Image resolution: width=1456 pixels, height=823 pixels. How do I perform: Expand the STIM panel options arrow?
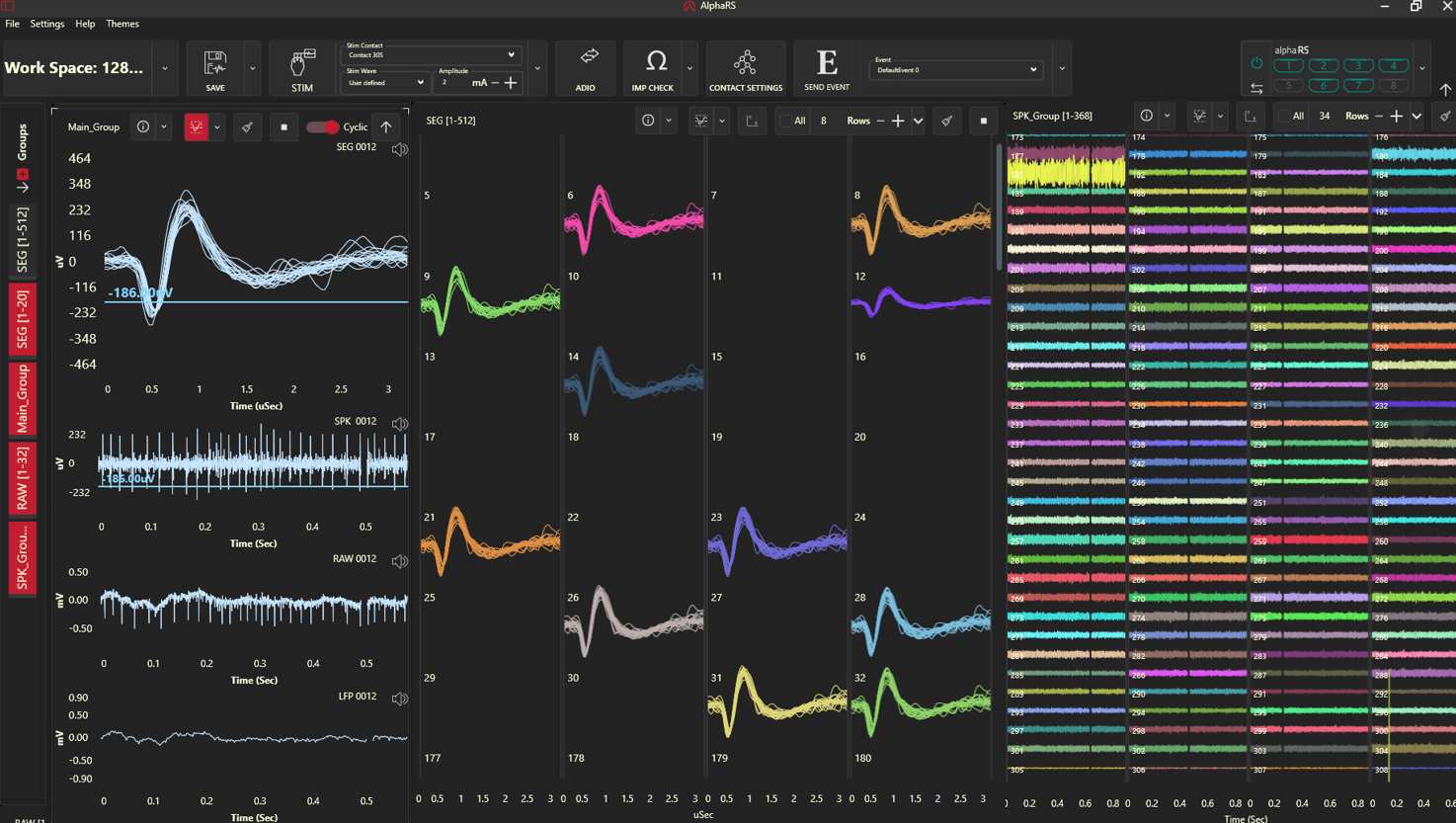click(x=537, y=68)
